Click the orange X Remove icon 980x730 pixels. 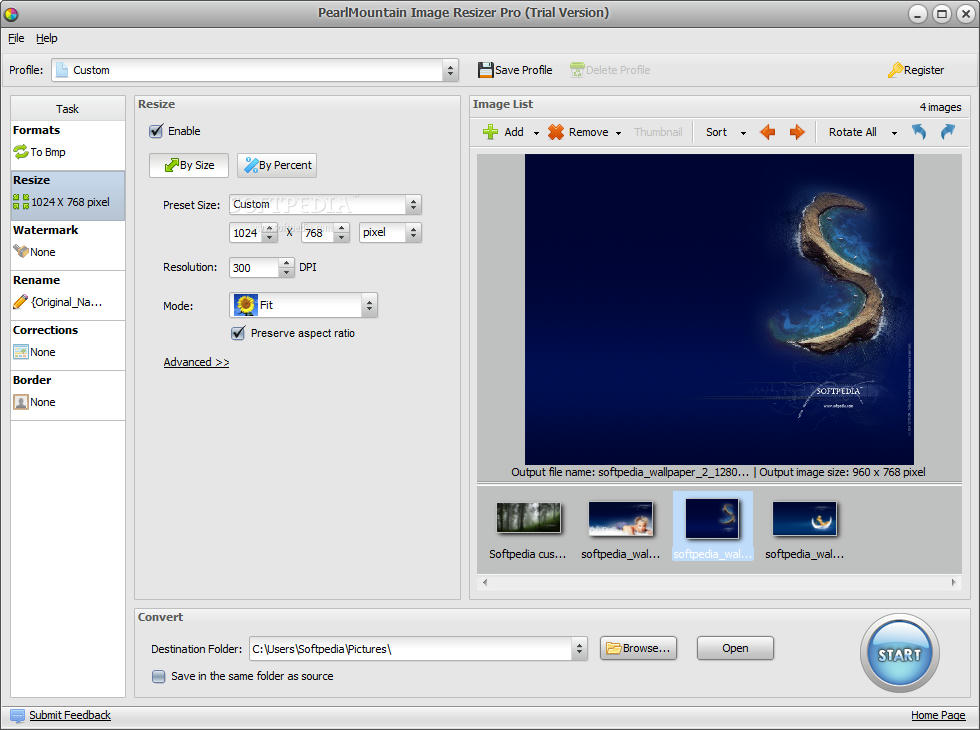point(556,132)
